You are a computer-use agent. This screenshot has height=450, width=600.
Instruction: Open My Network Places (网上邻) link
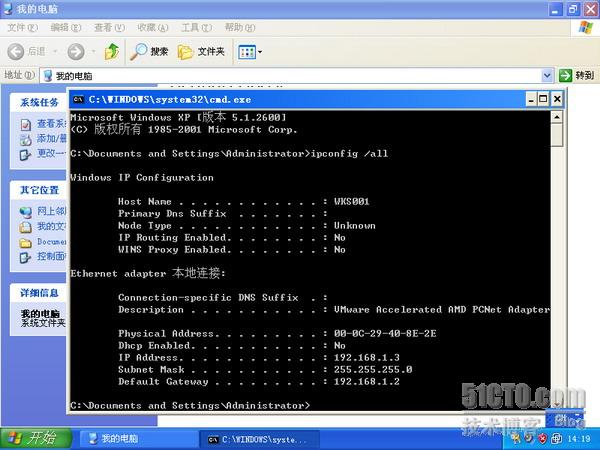pos(52,211)
